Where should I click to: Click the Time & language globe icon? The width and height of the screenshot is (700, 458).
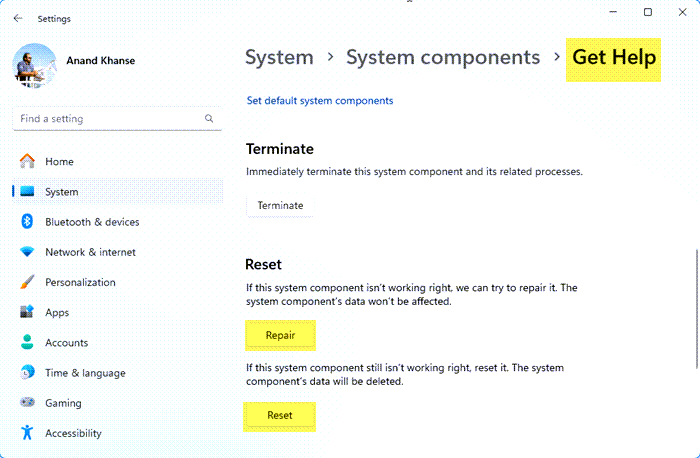[x=27, y=373]
